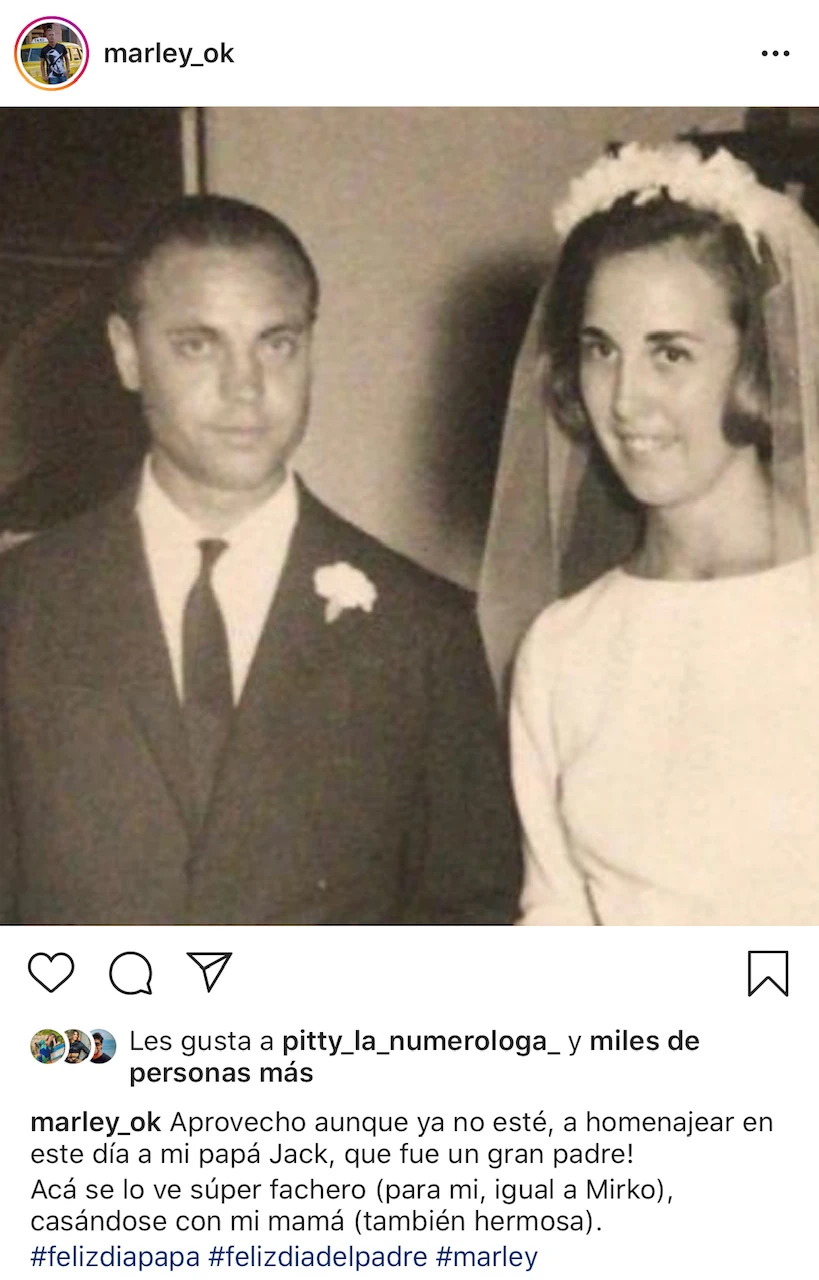Tap caption author marley_ok
Image resolution: width=819 pixels, height=1280 pixels.
[95, 1122]
